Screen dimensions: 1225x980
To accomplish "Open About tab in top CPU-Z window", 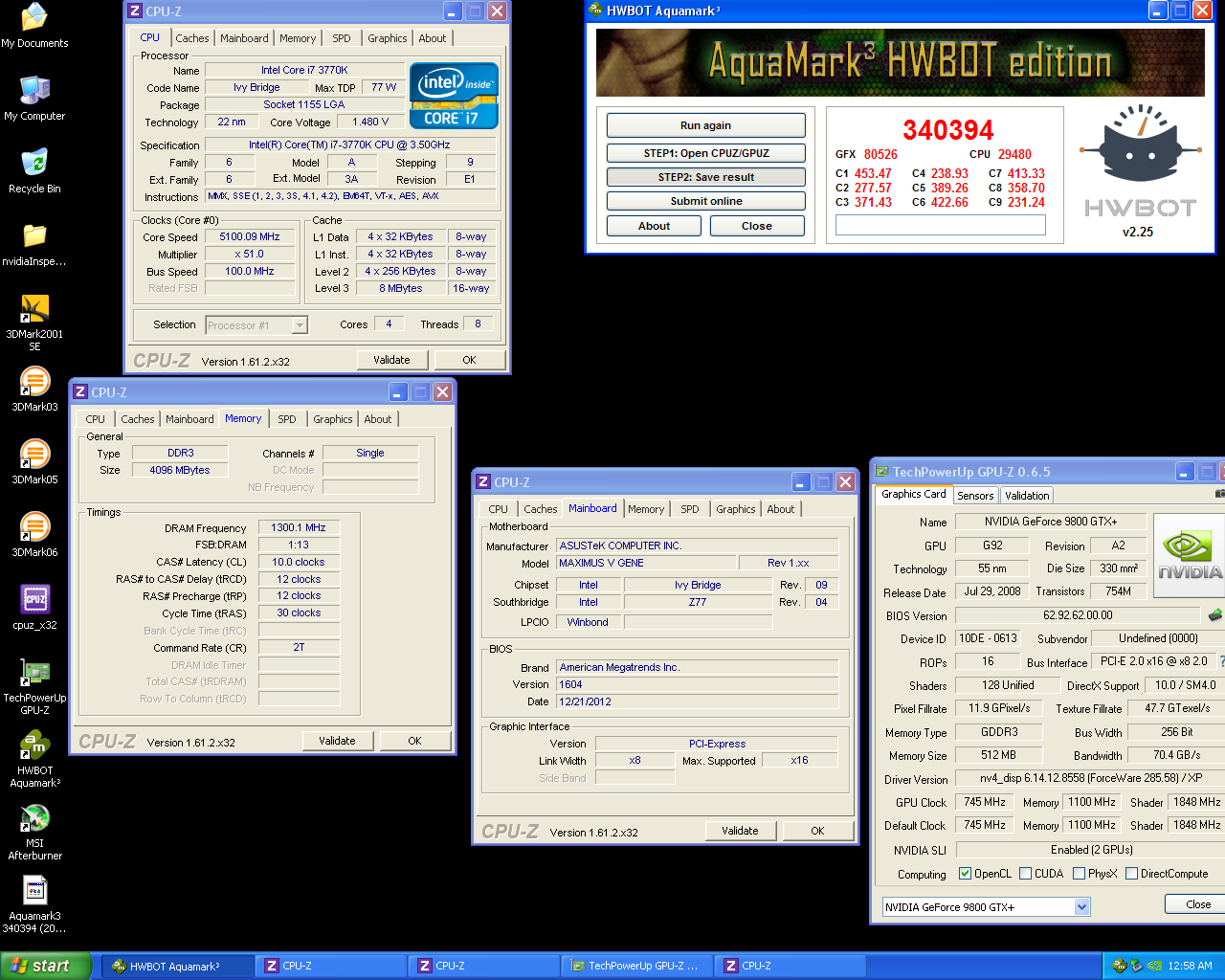I will point(433,38).
